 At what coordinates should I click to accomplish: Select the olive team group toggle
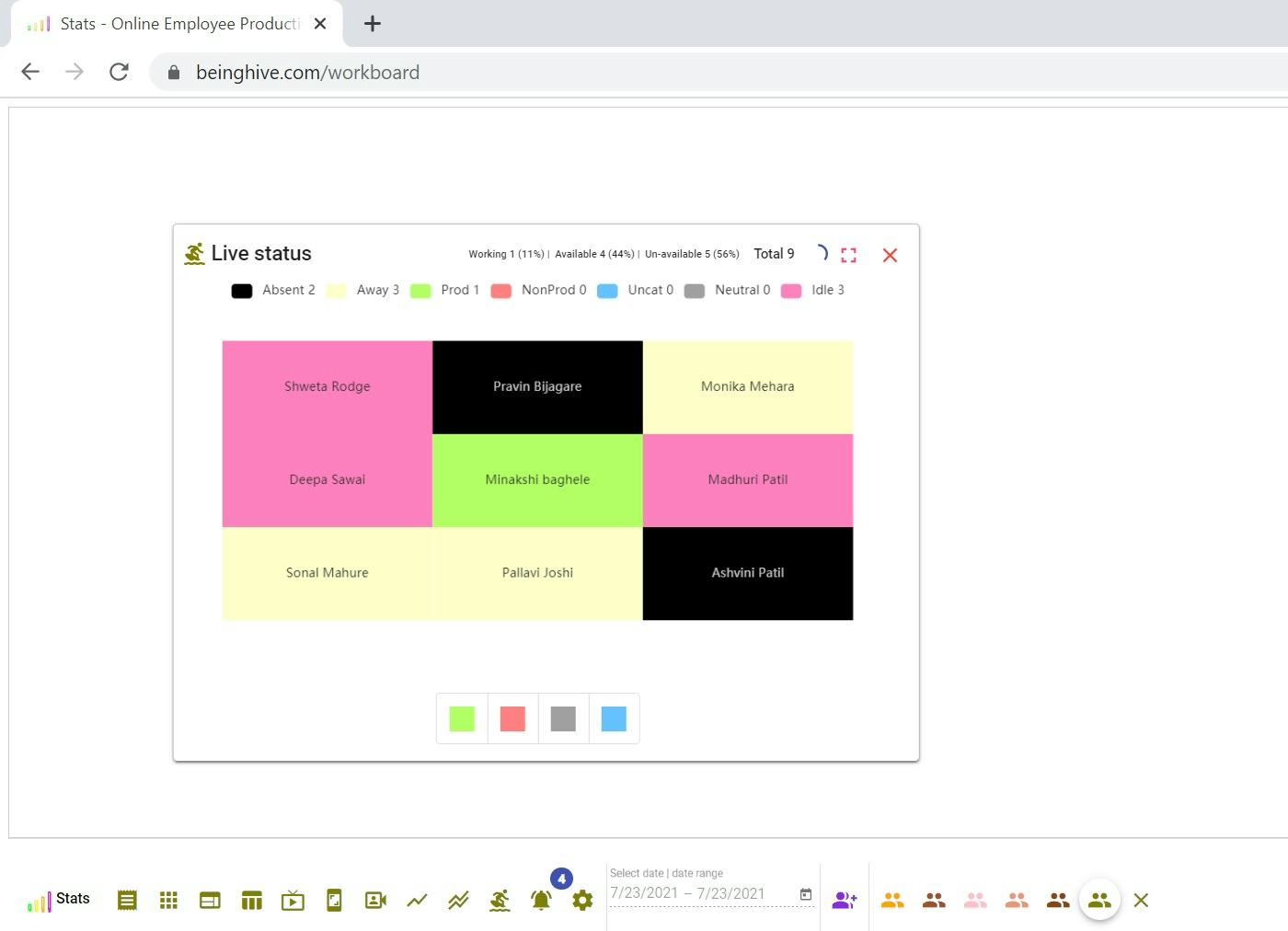[1099, 900]
